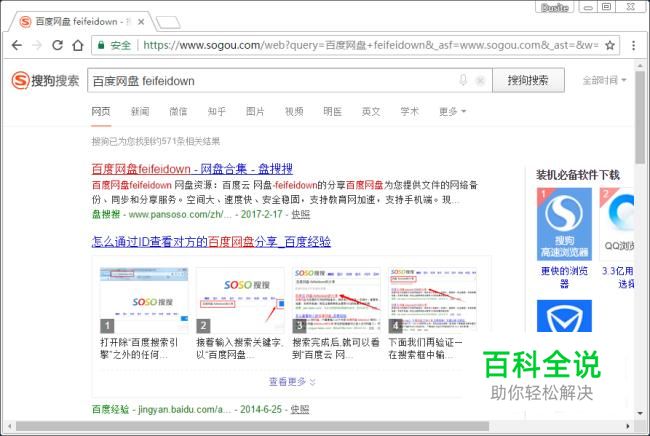This screenshot has height=436, width=650.
Task: Click the vertical scrollbar thumb
Action: [x=640, y=117]
